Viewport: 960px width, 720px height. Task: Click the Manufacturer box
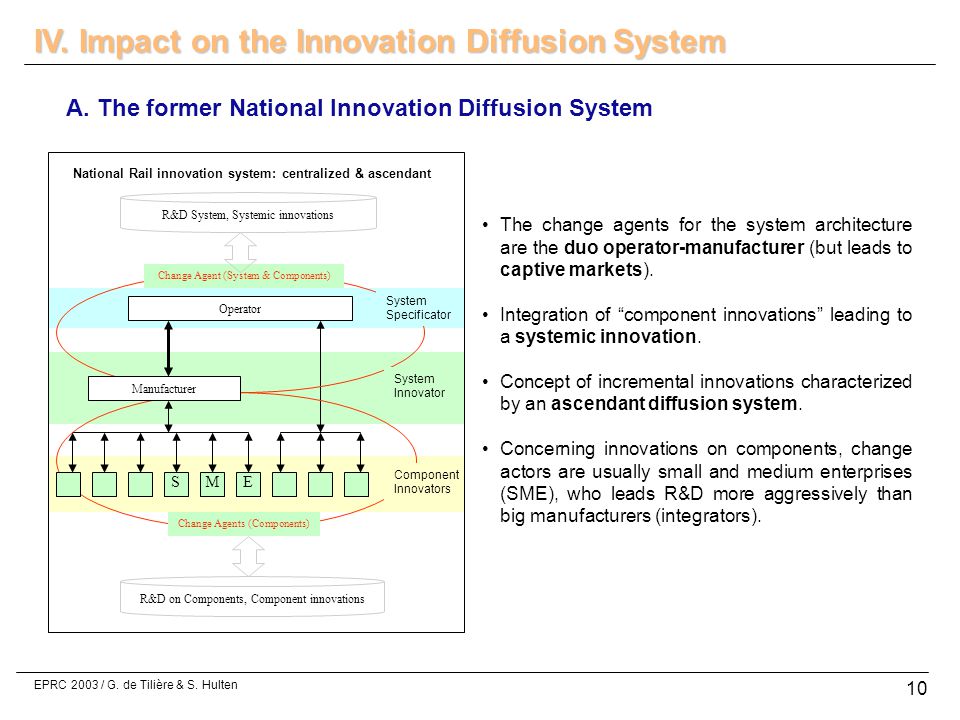pos(164,389)
